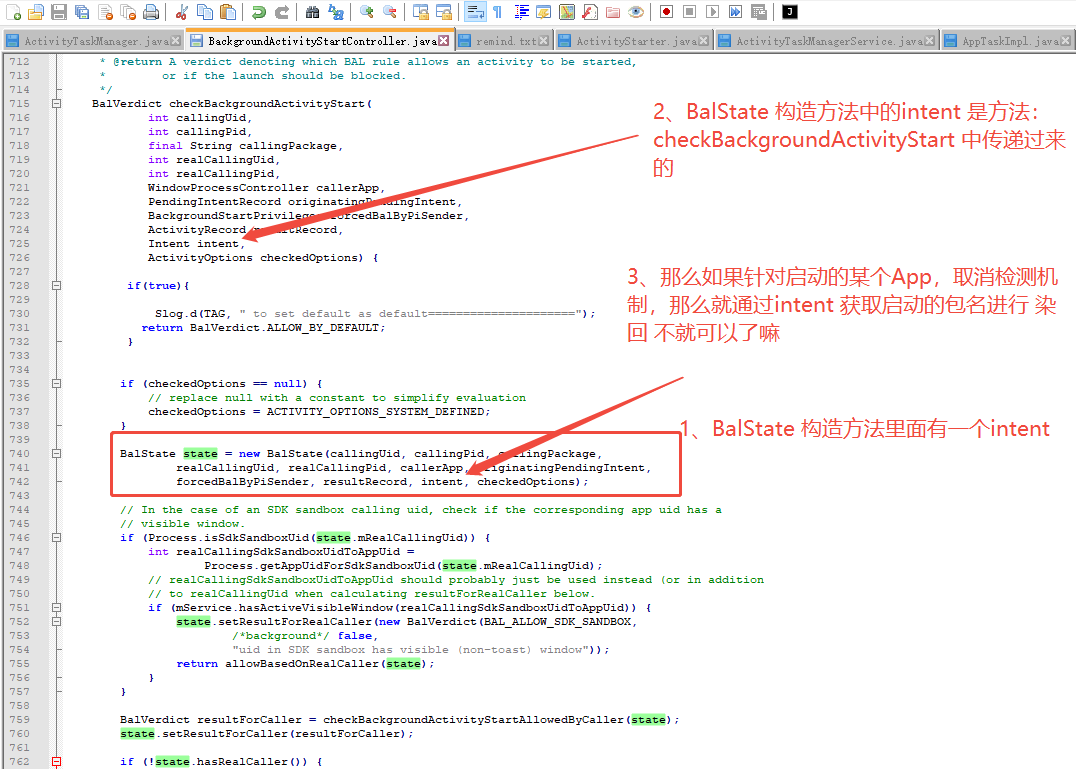Save all open files
This screenshot has width=1076, height=769.
click(82, 12)
